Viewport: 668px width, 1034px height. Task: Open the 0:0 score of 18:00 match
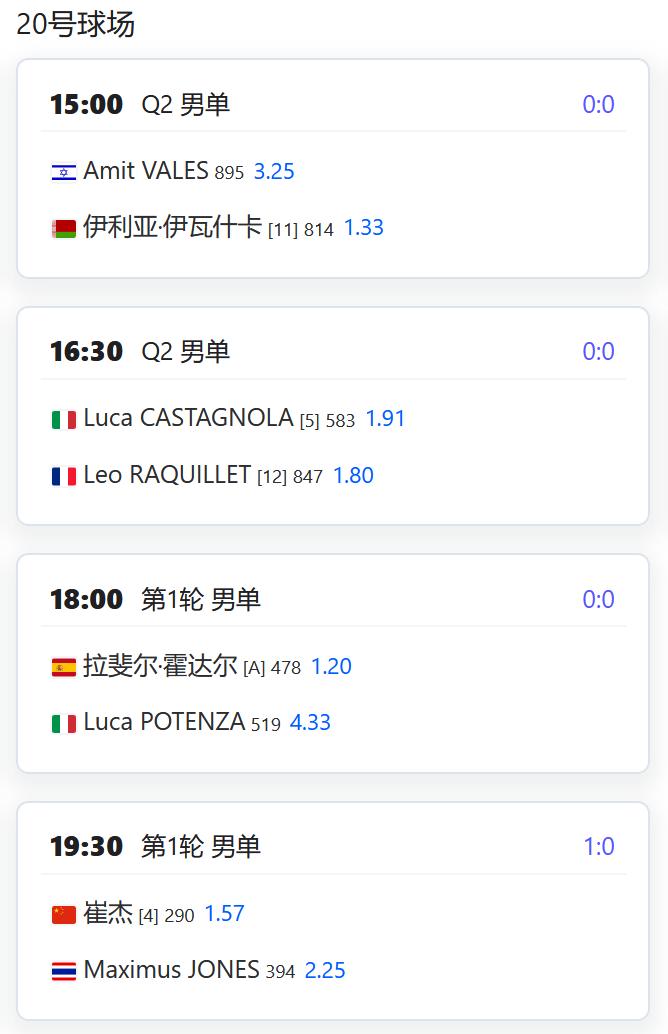pos(598,599)
